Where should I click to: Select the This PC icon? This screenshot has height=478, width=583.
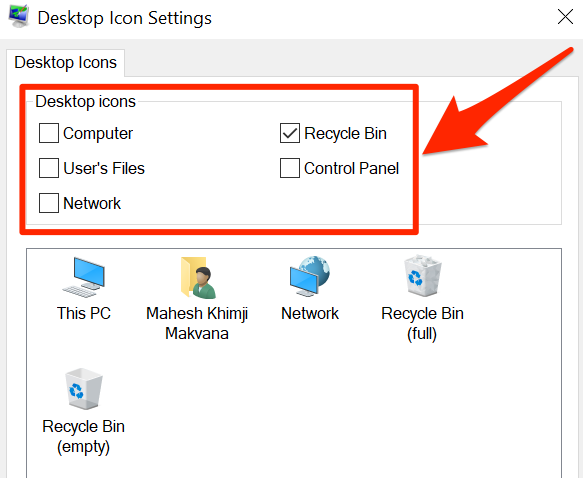pos(84,277)
